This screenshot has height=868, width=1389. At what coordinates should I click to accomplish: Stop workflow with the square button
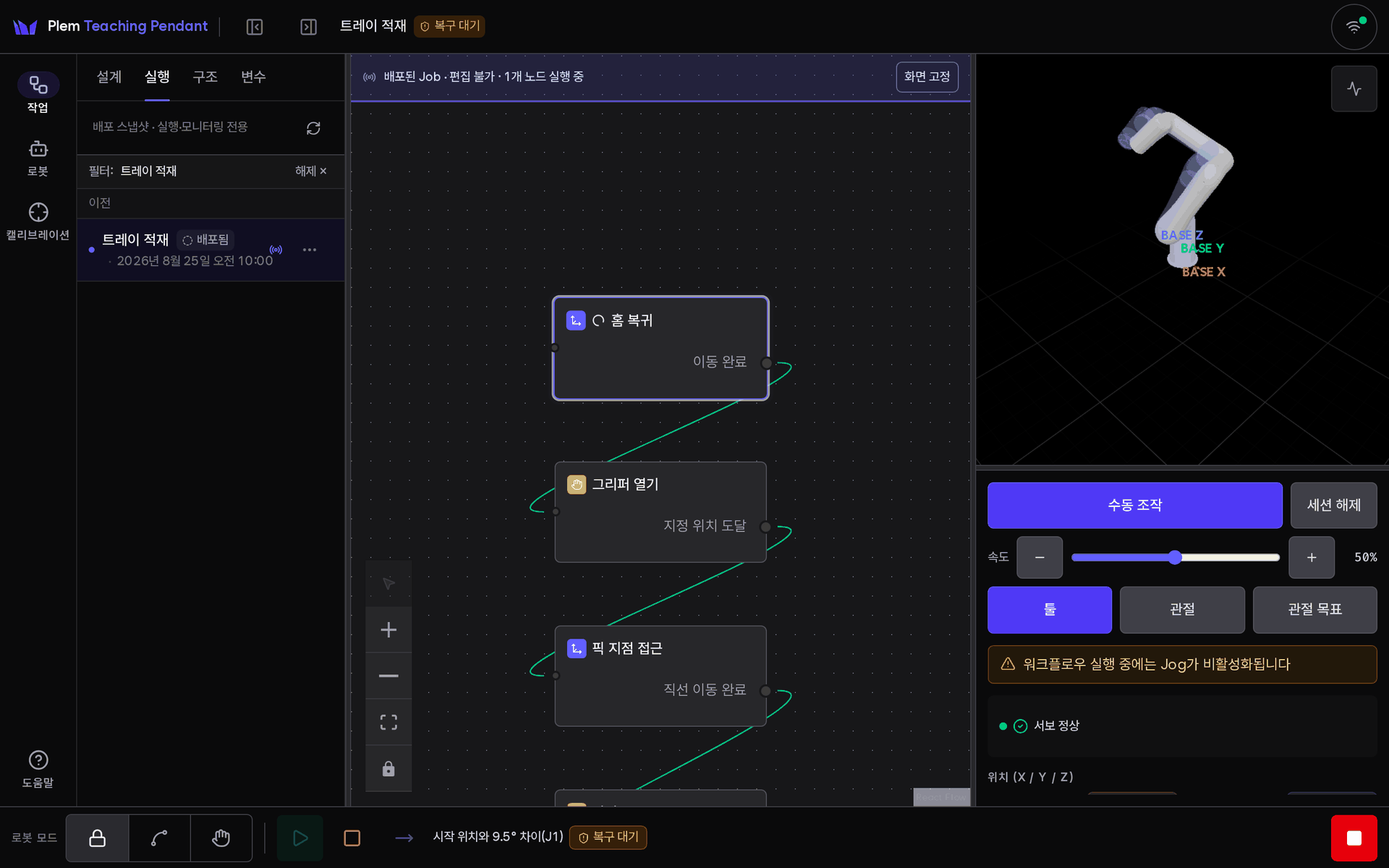click(352, 838)
